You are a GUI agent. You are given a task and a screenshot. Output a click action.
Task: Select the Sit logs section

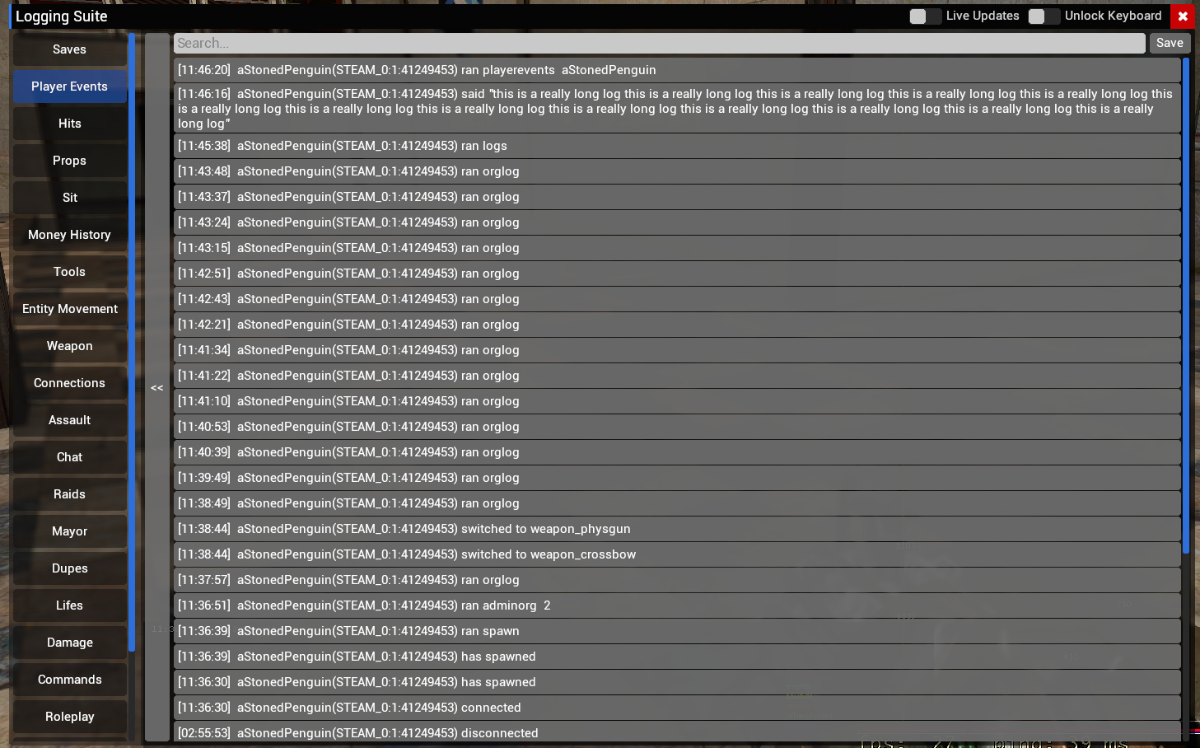tap(69, 197)
